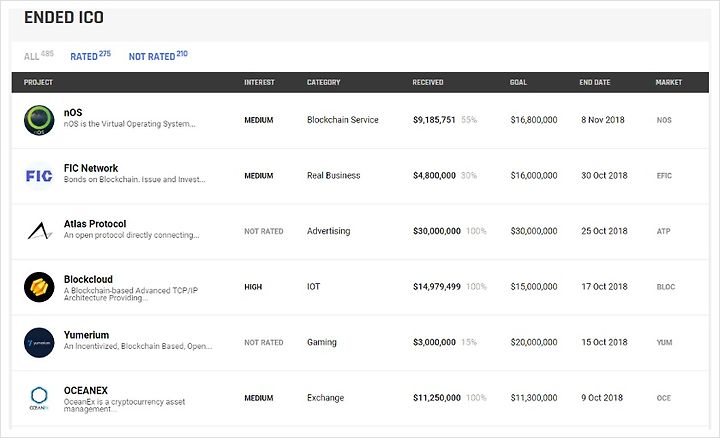
Task: Switch to the RATED tab
Action: pyautogui.click(x=90, y=56)
